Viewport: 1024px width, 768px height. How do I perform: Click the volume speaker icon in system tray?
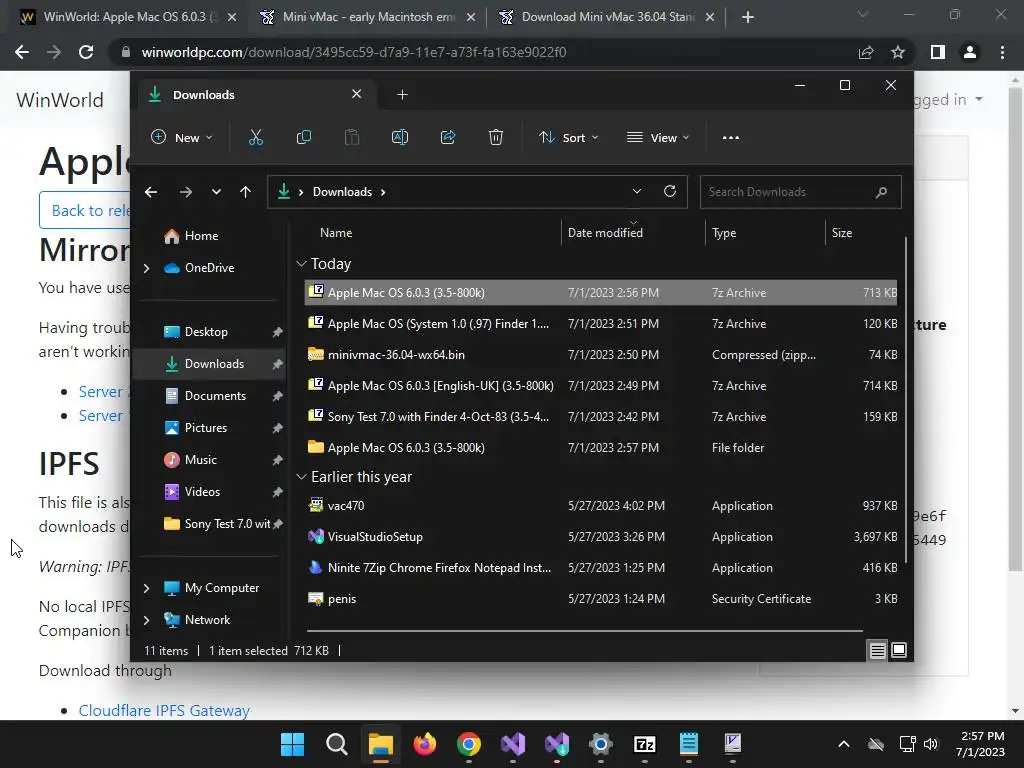tap(931, 744)
